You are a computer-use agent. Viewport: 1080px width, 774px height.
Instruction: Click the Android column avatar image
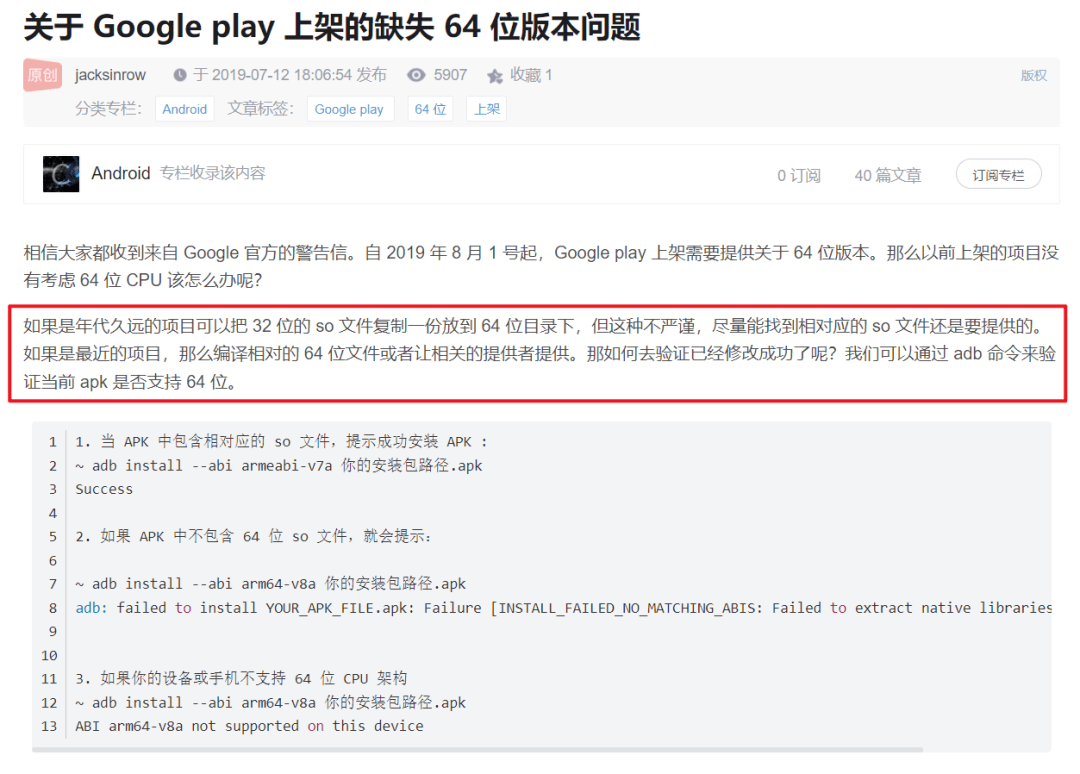click(x=62, y=173)
